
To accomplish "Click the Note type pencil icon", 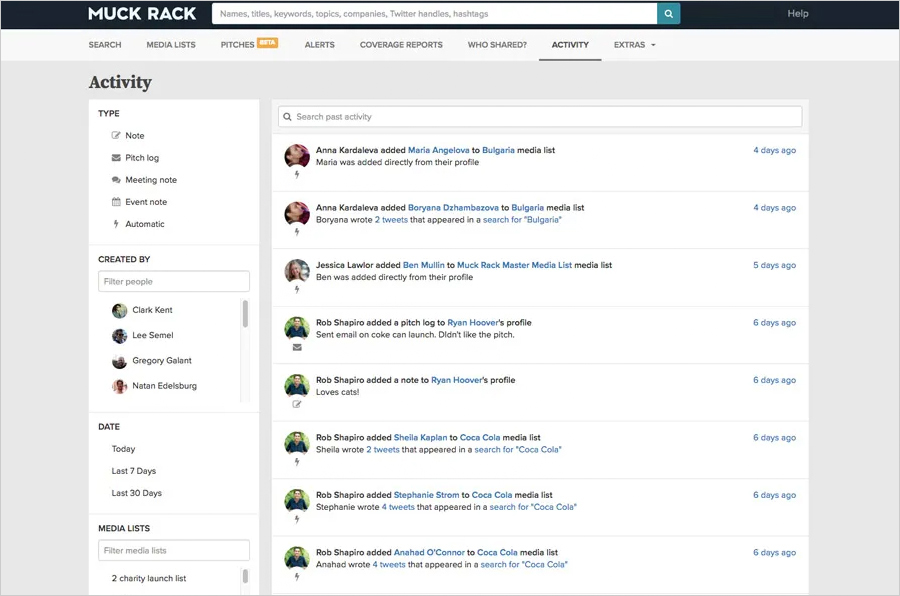I will pyautogui.click(x=116, y=136).
